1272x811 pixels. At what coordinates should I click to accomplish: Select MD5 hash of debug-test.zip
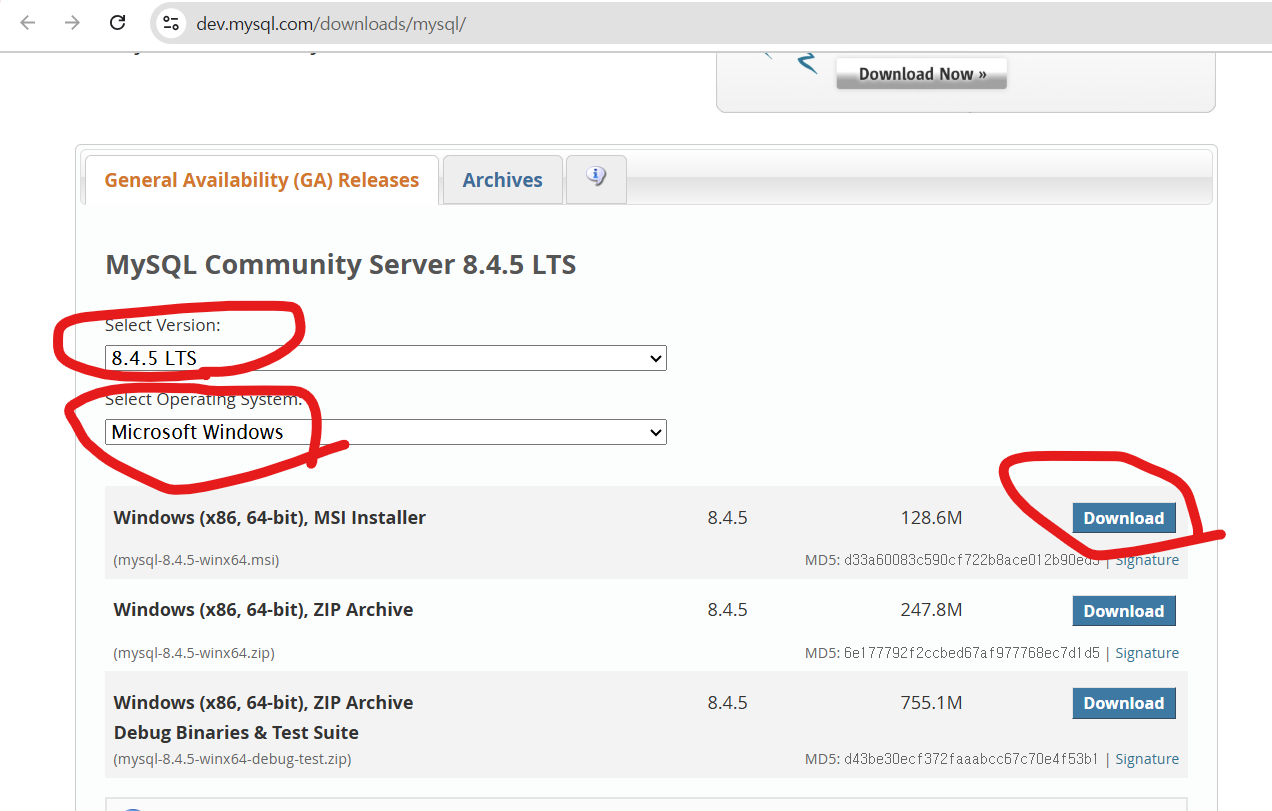[x=971, y=759]
